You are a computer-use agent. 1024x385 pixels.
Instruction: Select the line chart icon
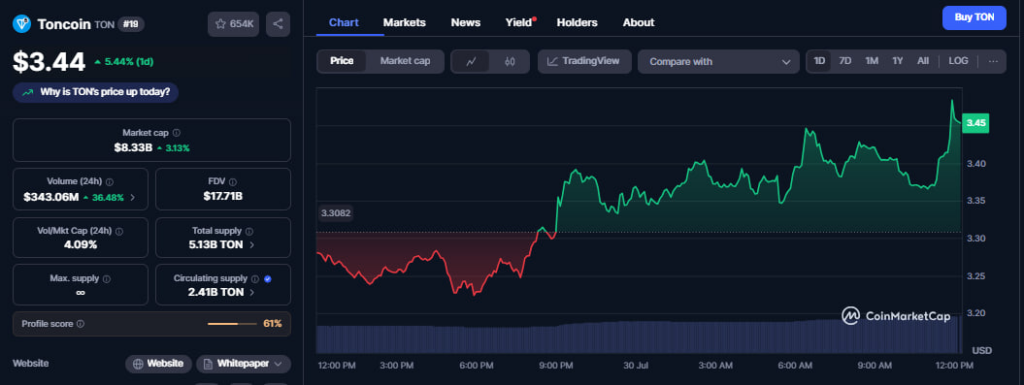tap(472, 61)
